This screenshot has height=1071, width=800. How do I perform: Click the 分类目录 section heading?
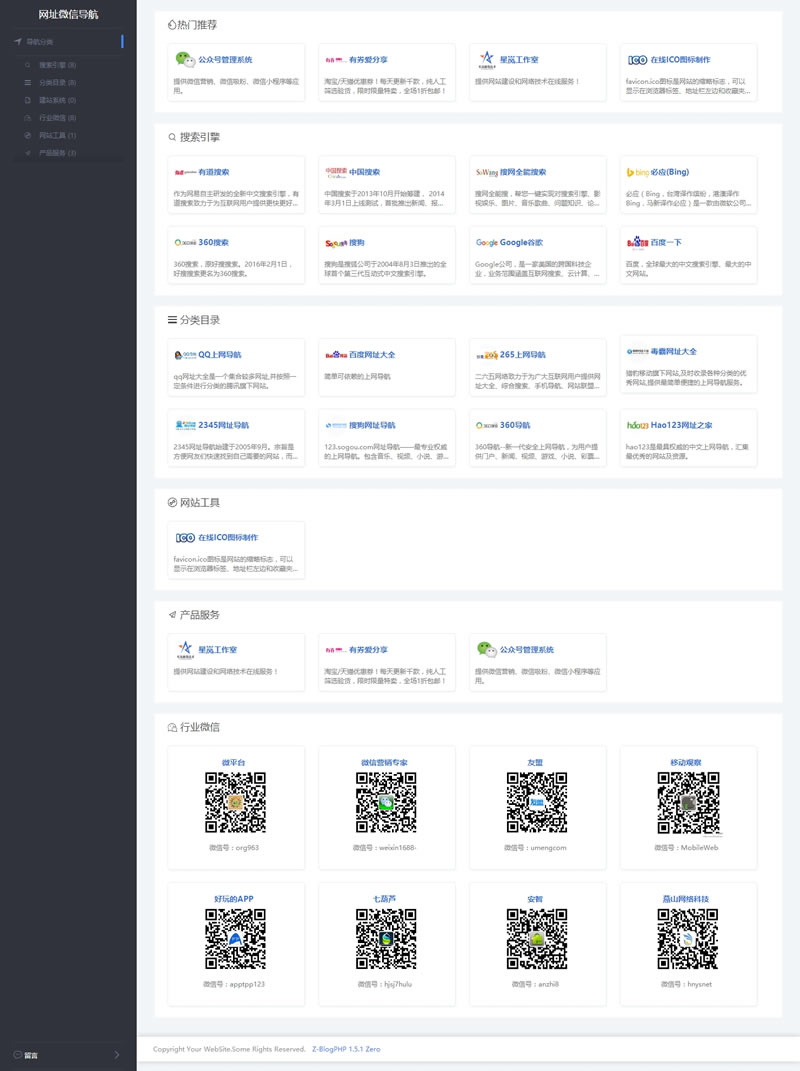tap(193, 320)
